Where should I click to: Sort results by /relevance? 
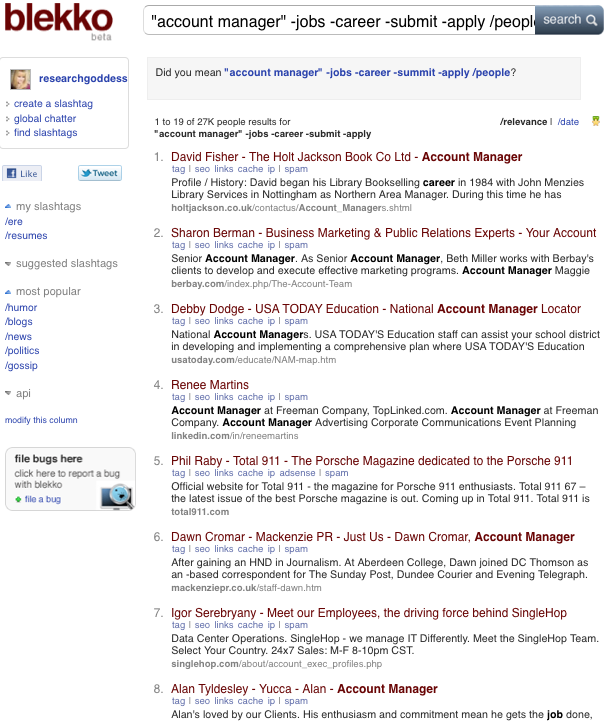[x=523, y=121]
